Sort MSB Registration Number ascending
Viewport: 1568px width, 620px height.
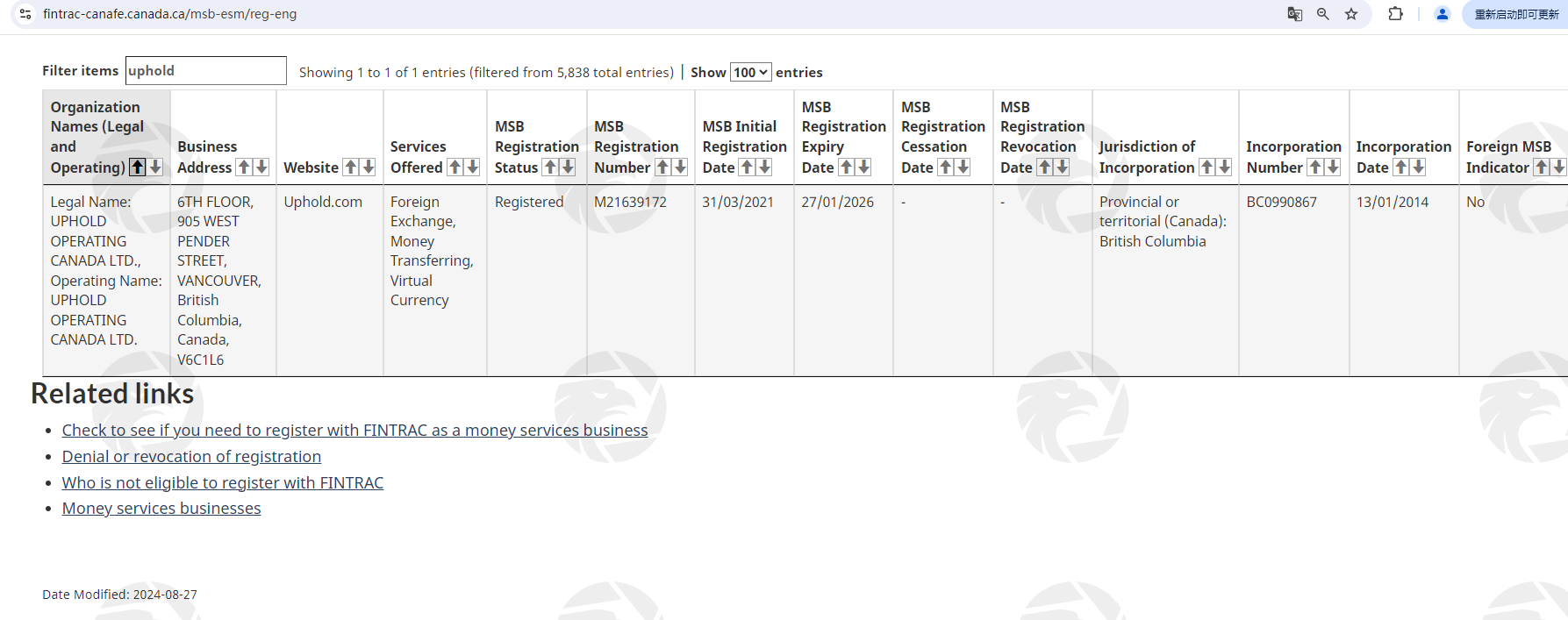click(662, 167)
